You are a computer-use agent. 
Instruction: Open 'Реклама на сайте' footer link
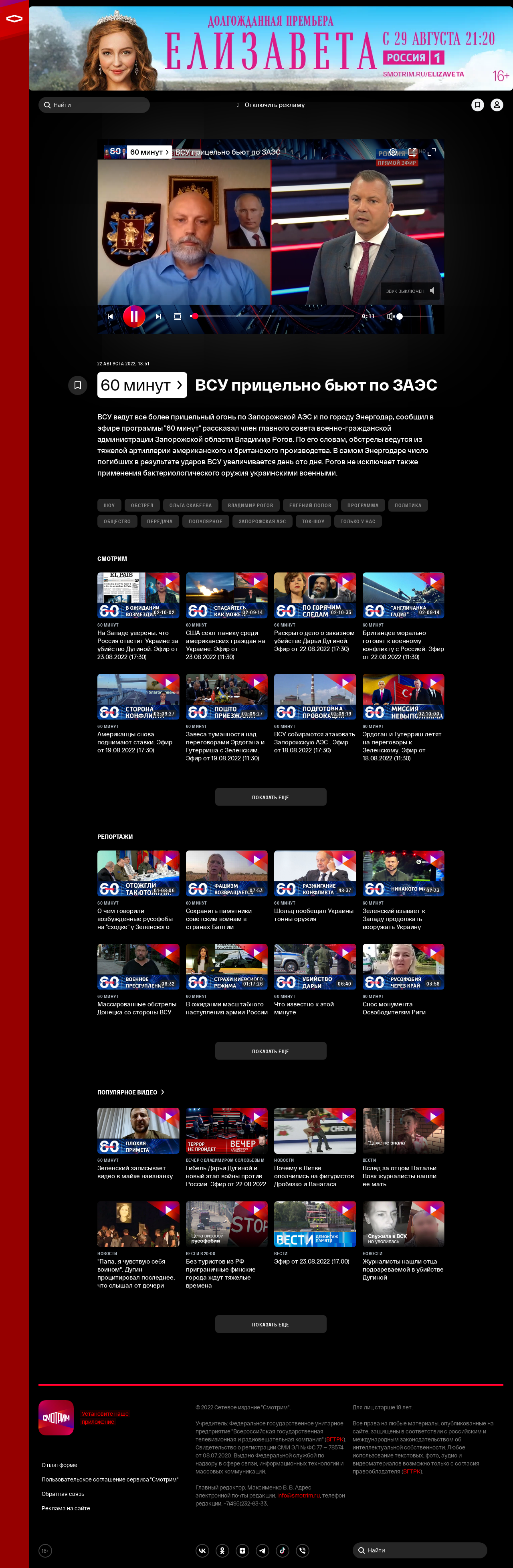point(66,1508)
